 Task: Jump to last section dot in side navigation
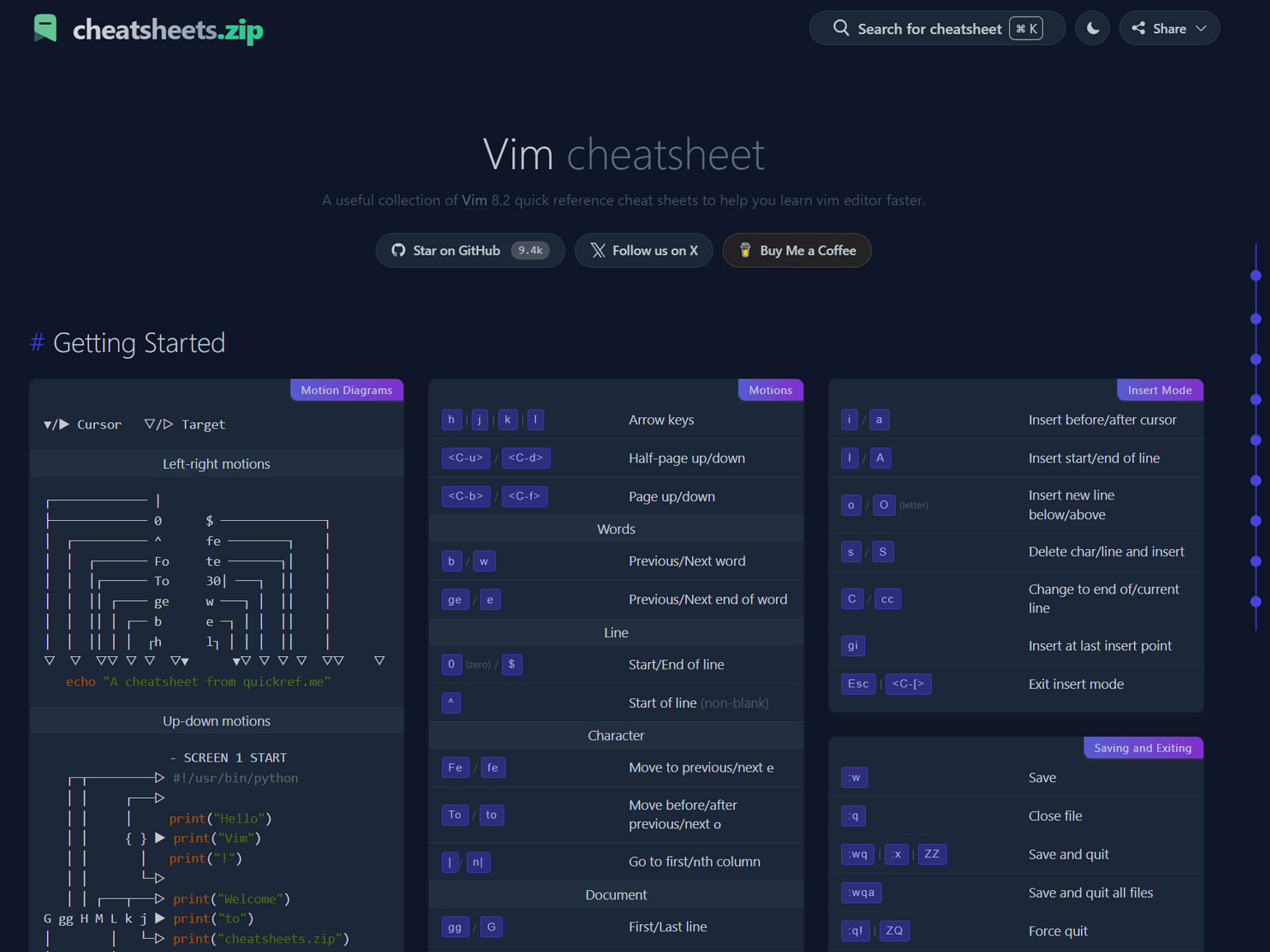[x=1256, y=602]
